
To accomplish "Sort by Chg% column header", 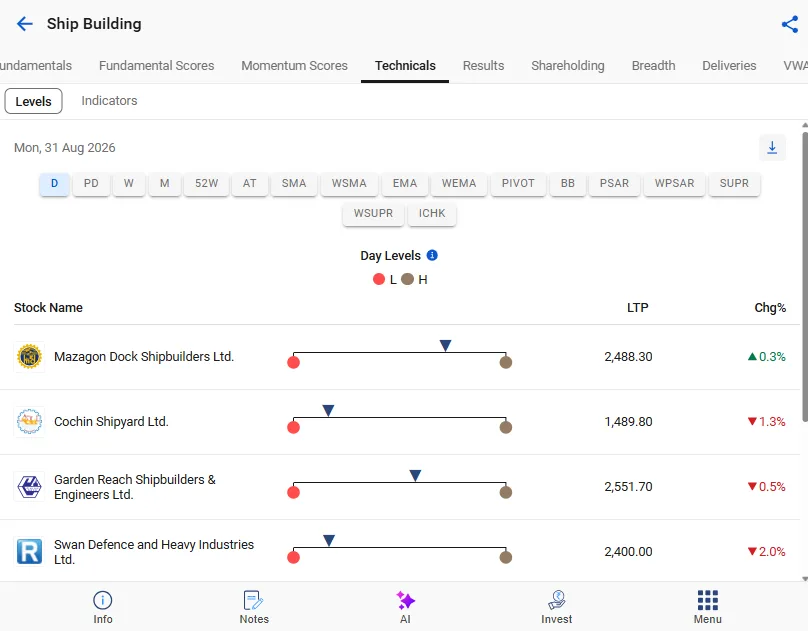I will coord(770,308).
